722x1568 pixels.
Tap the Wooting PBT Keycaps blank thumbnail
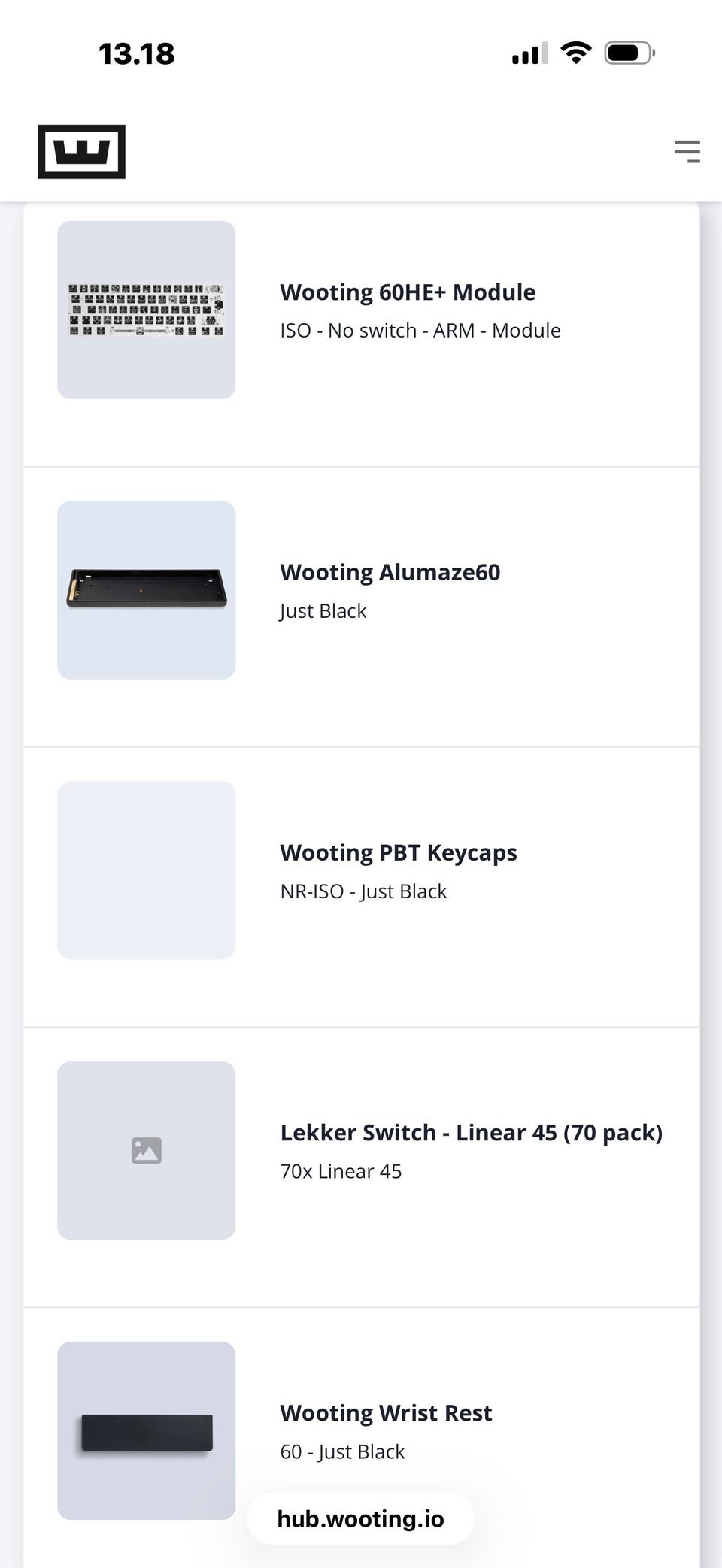(x=147, y=870)
